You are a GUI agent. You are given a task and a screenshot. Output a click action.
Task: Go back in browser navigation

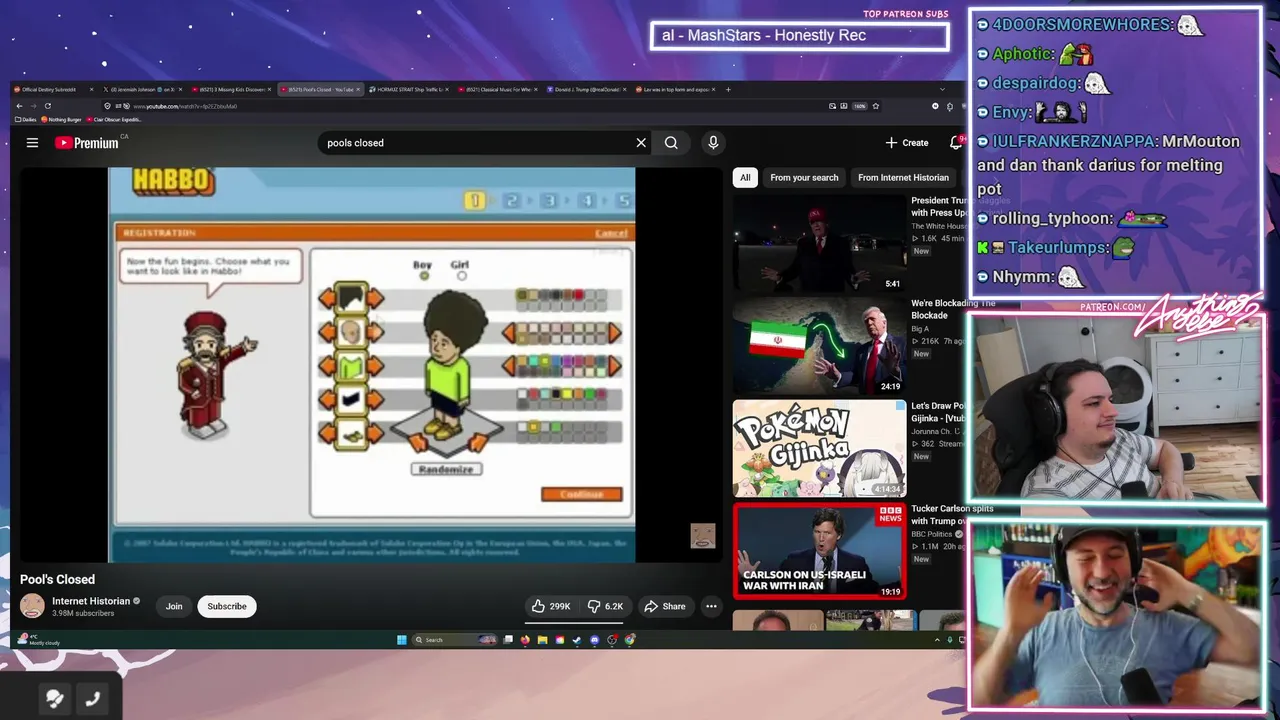19,106
